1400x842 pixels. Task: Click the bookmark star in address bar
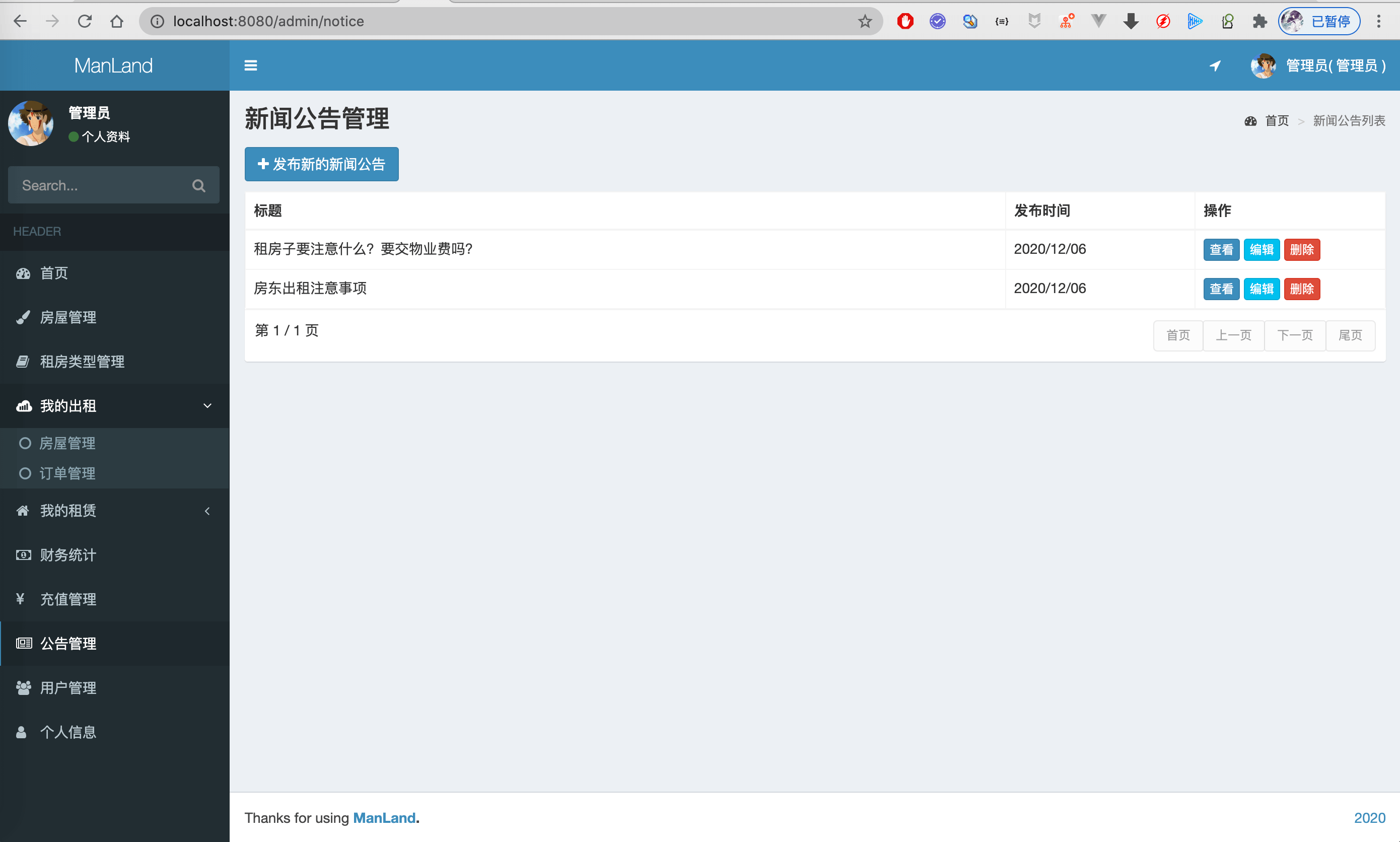coord(865,22)
